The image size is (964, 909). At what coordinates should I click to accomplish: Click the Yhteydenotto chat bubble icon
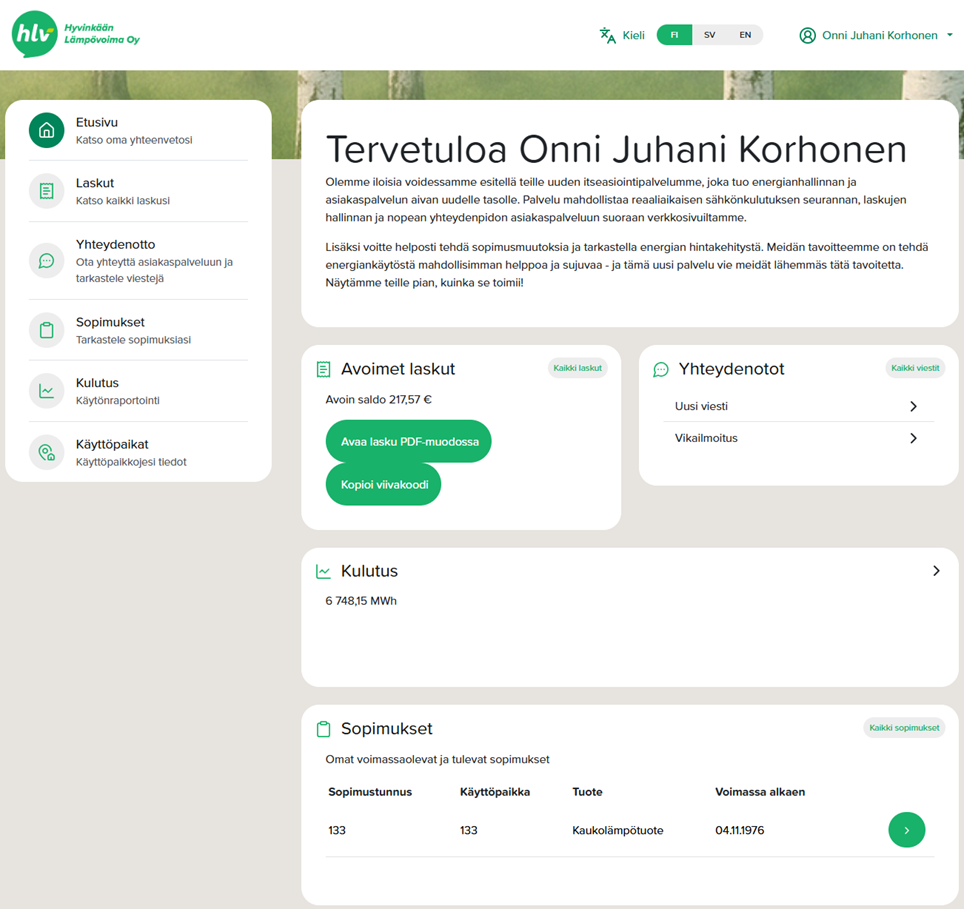[46, 261]
